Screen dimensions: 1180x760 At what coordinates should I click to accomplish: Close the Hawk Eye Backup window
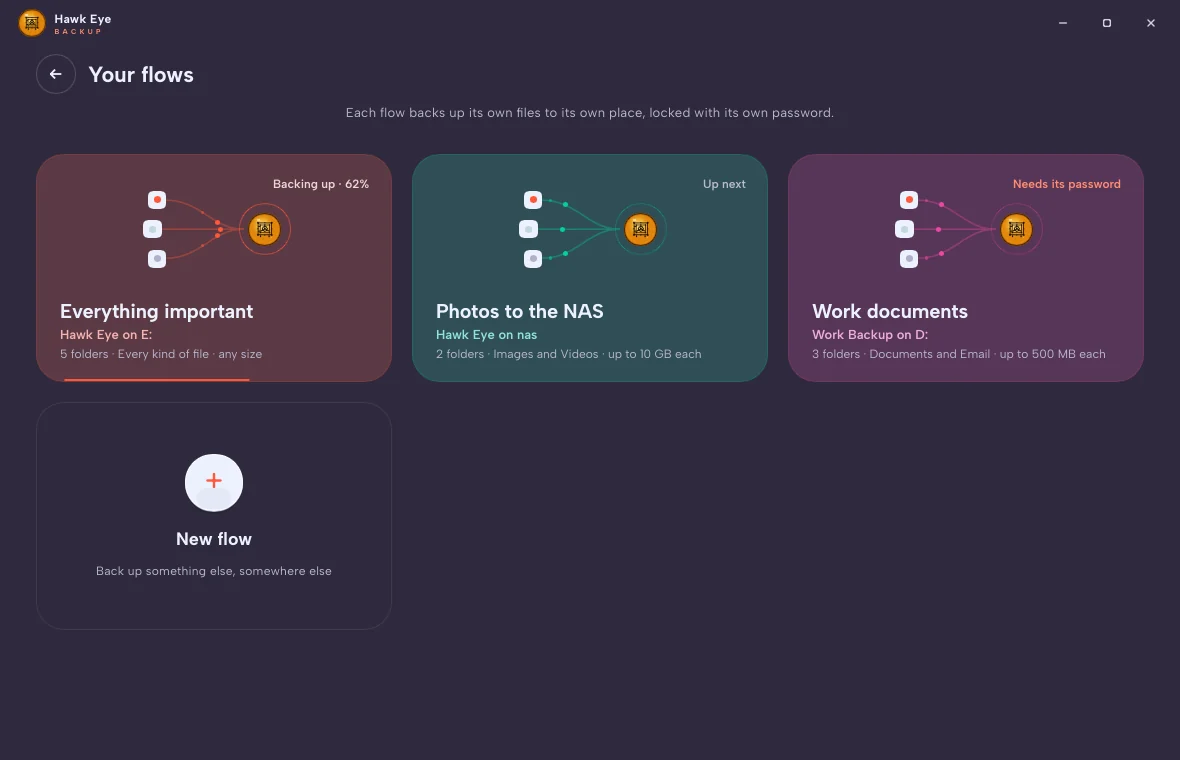[1151, 23]
